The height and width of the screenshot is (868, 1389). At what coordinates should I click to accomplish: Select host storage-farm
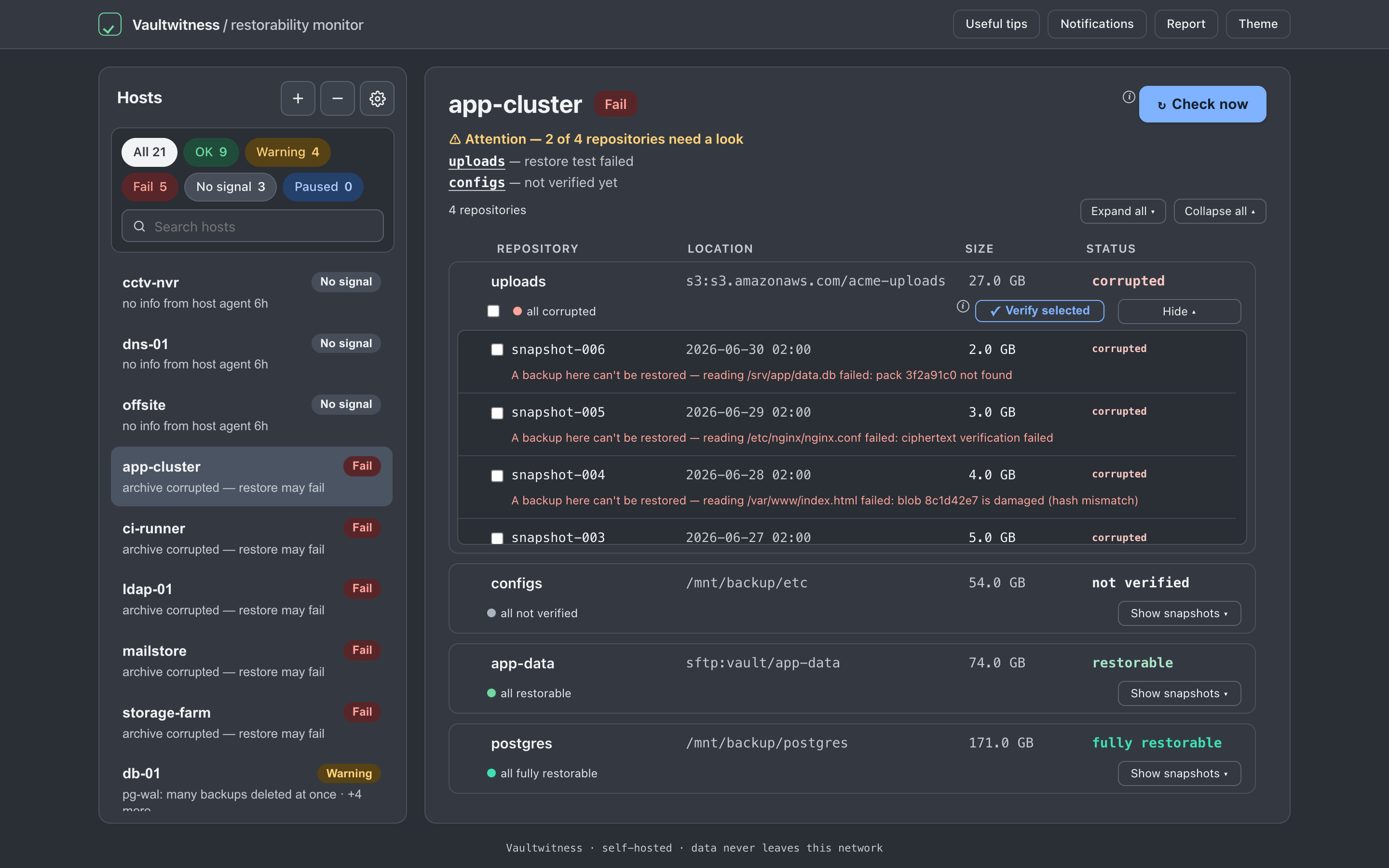pyautogui.click(x=251, y=722)
